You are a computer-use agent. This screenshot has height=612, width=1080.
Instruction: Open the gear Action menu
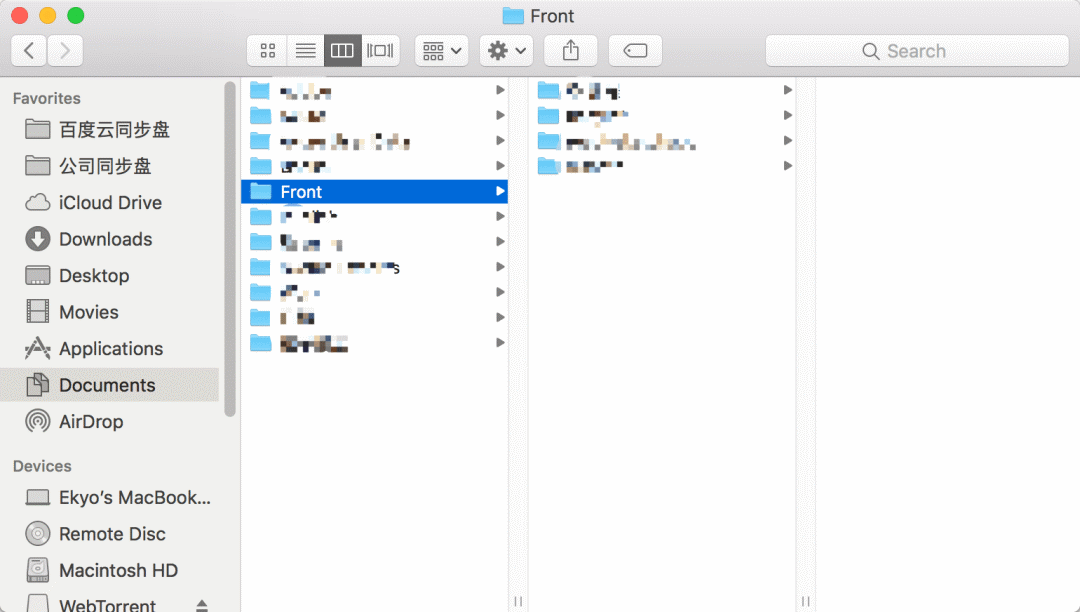(x=506, y=51)
